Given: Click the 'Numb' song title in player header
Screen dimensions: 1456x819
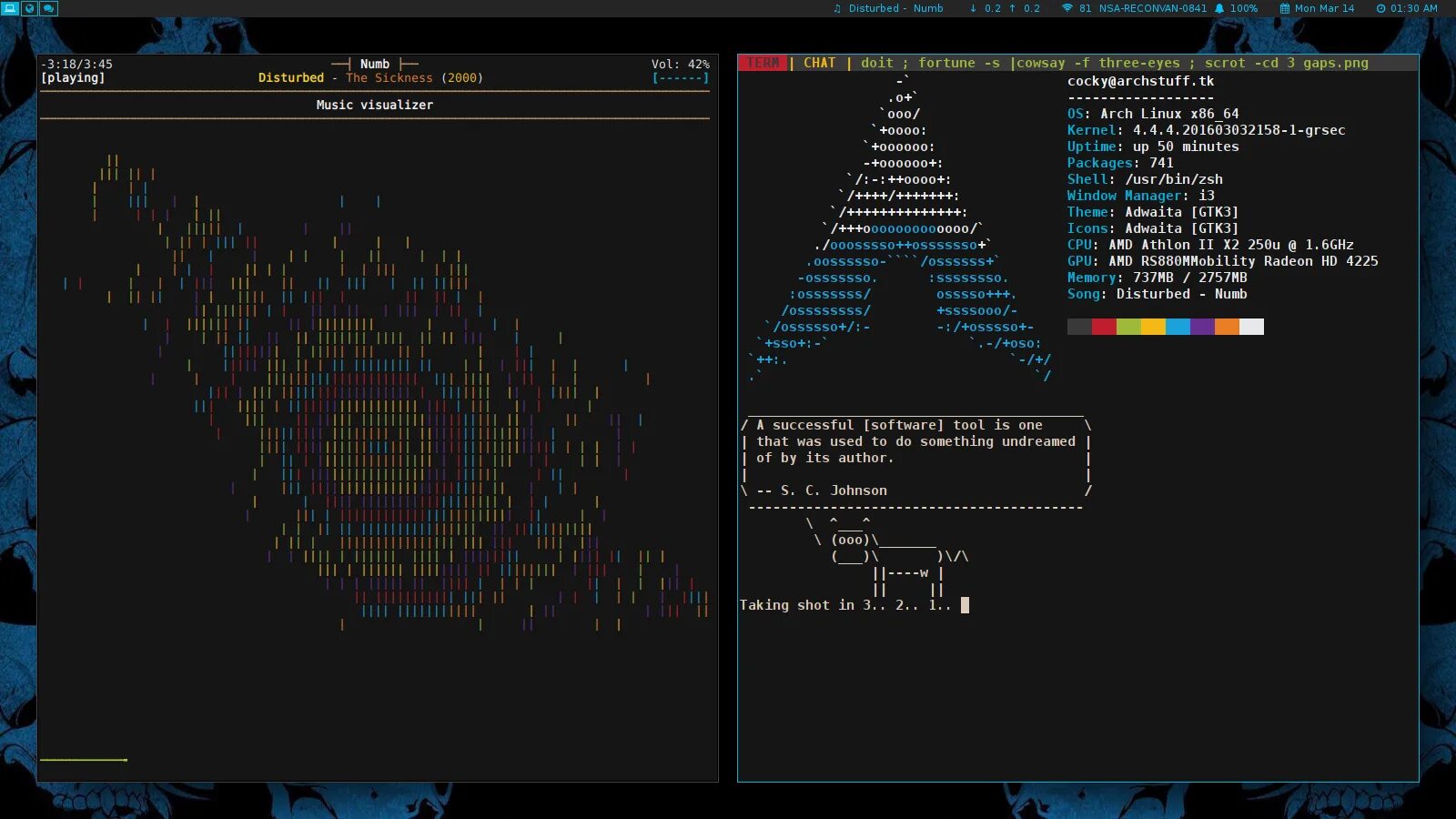Looking at the screenshot, I should [375, 65].
